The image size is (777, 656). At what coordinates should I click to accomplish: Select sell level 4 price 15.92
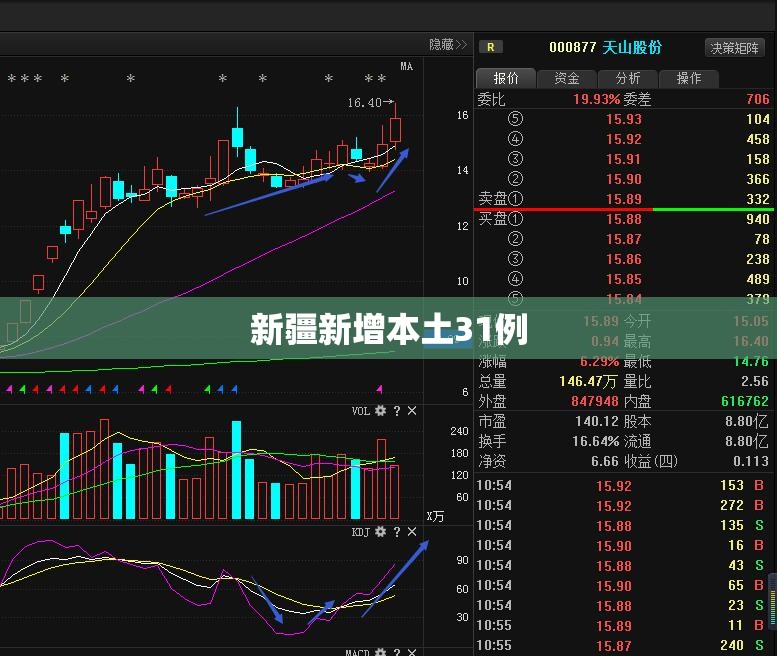coord(623,139)
